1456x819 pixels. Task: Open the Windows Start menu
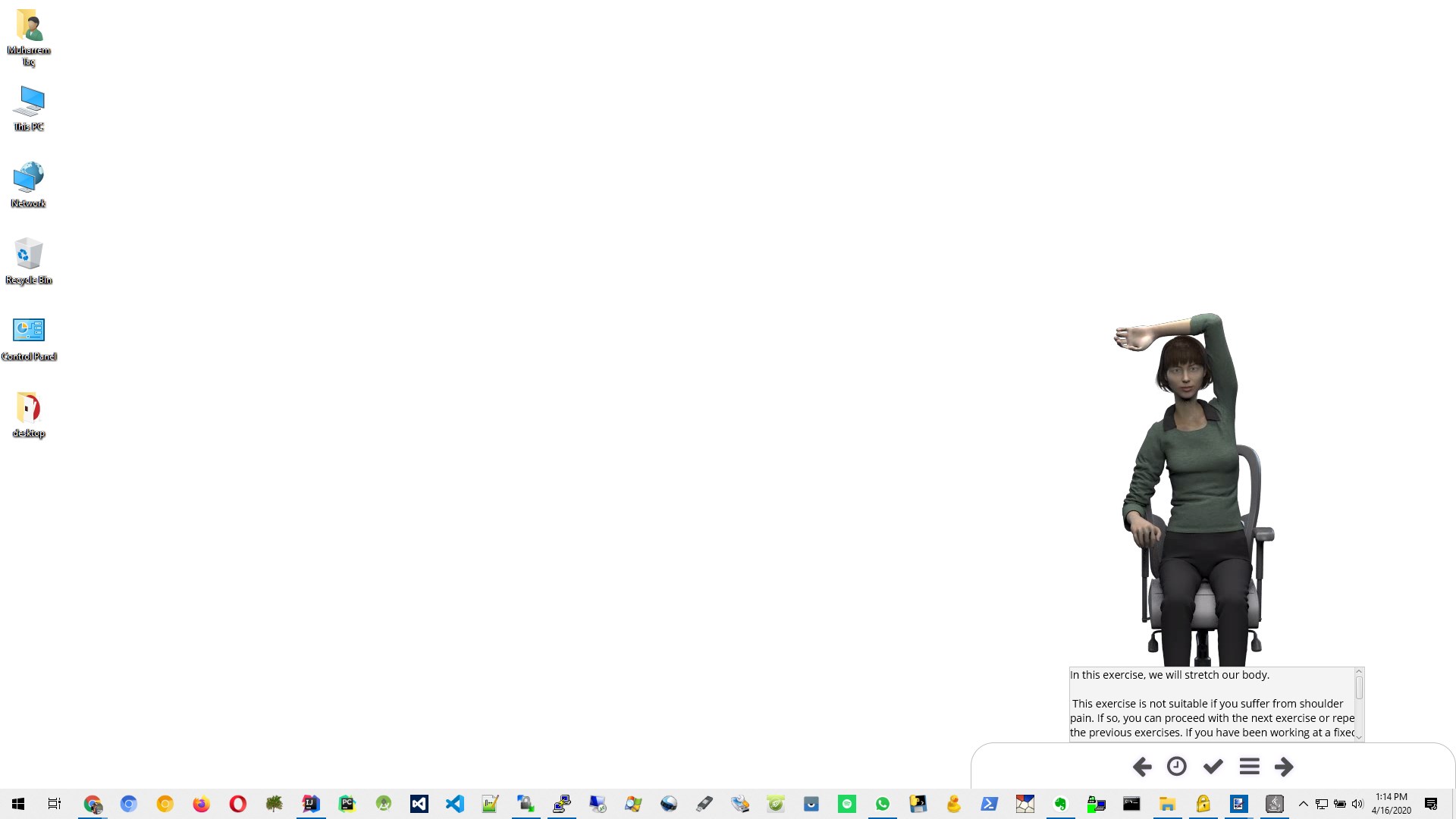click(18, 804)
